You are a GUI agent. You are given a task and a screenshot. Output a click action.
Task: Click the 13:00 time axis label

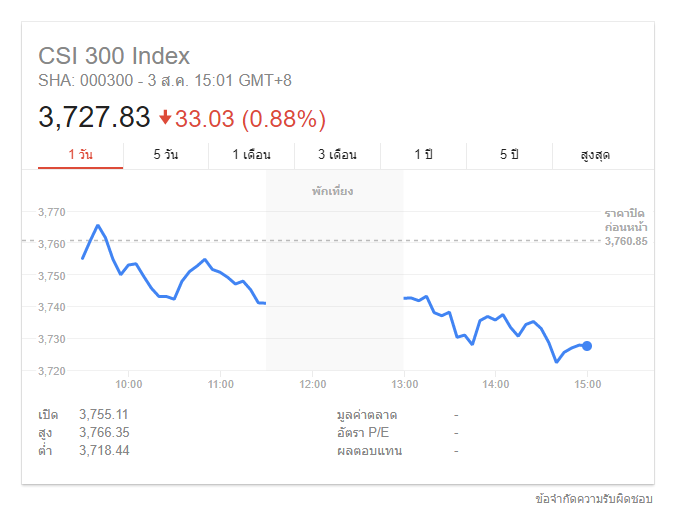point(404,384)
